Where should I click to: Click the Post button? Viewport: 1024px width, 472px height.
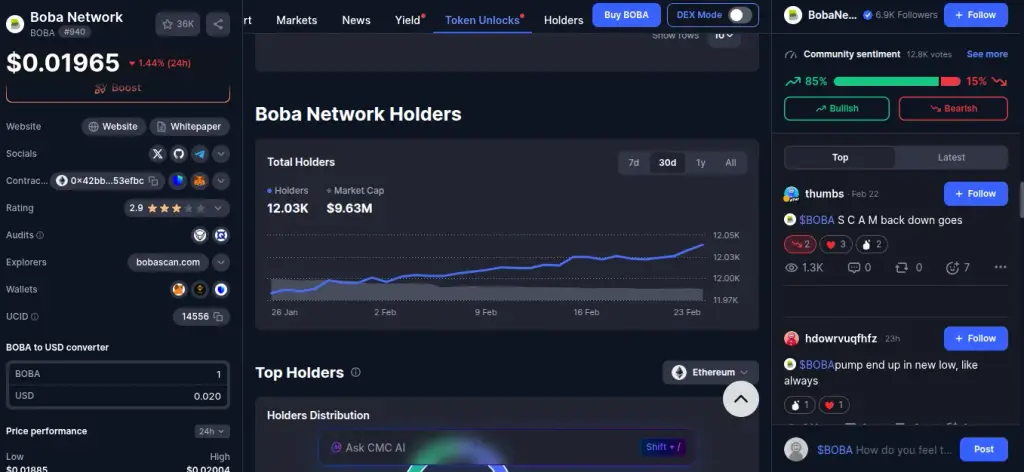coord(984,449)
